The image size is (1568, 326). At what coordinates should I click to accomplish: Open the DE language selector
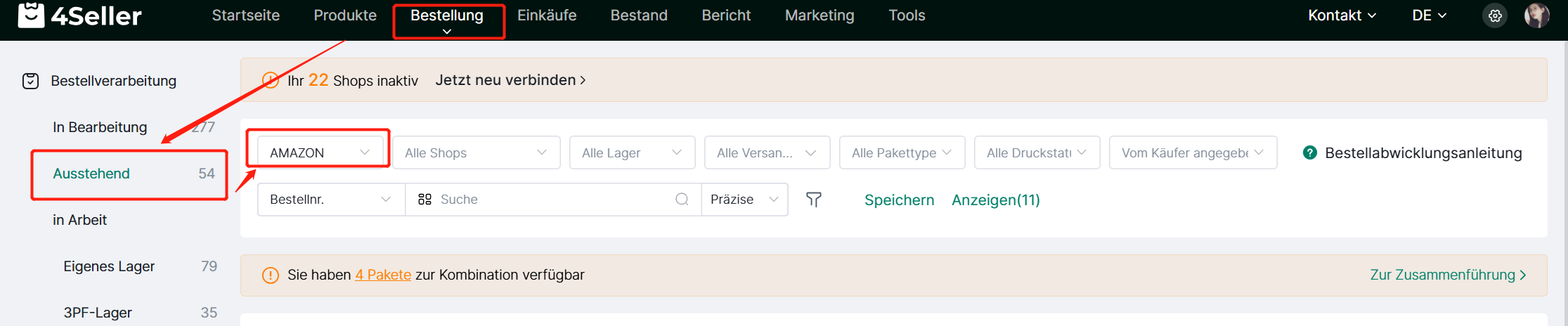1429,15
